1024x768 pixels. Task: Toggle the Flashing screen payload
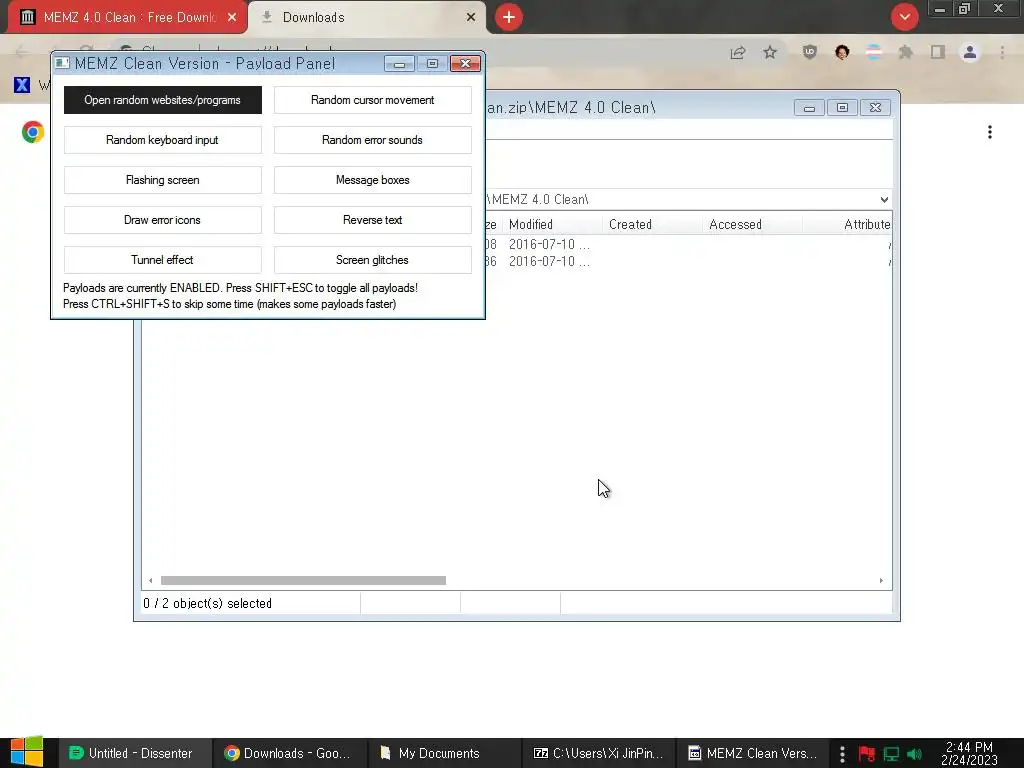pos(163,180)
